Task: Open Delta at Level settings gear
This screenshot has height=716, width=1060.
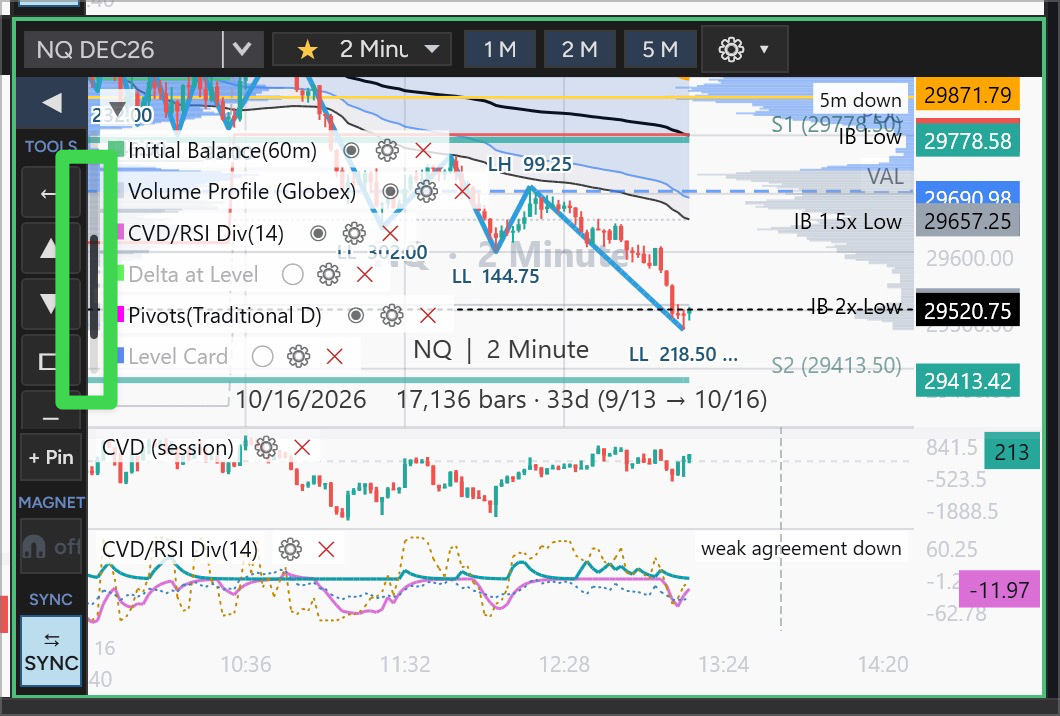Action: [x=329, y=275]
